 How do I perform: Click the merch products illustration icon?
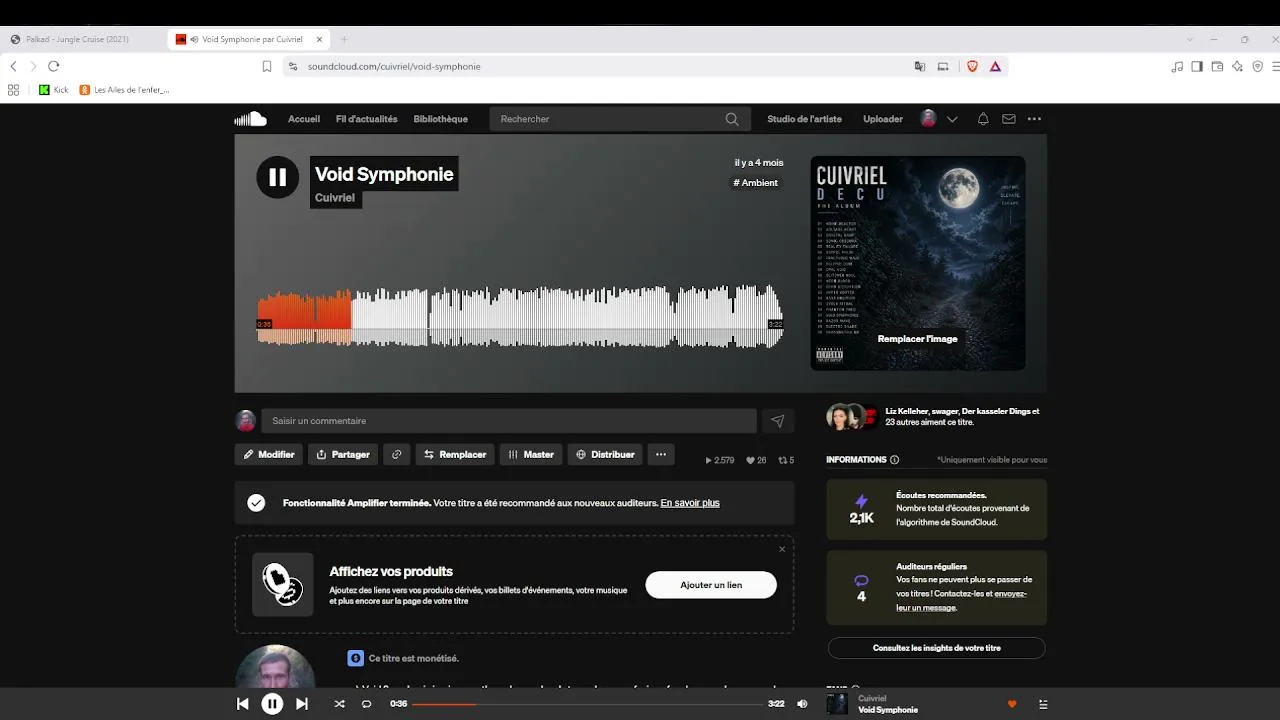coord(283,584)
